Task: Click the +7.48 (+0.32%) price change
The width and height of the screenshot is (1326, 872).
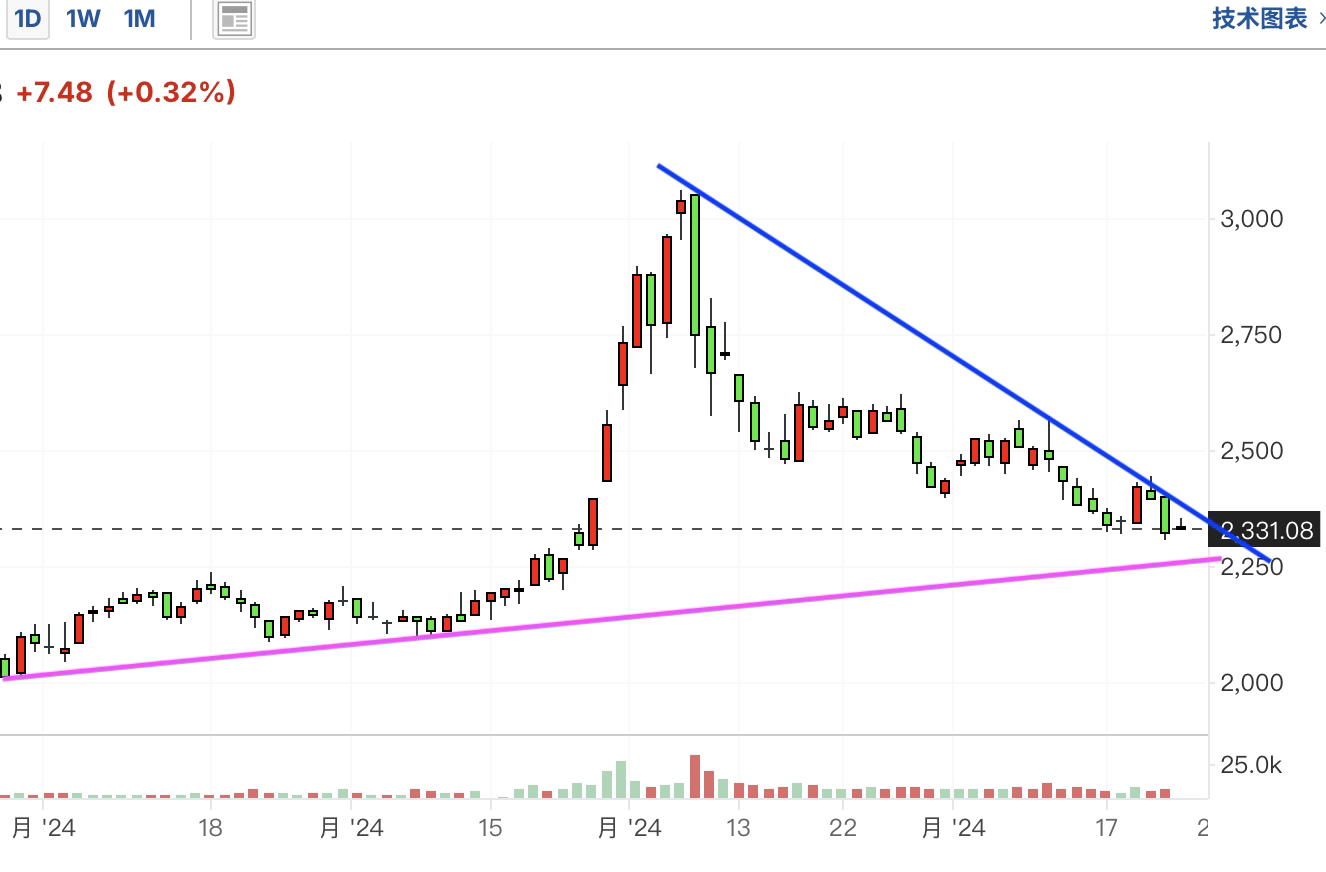Action: pyautogui.click(x=127, y=93)
